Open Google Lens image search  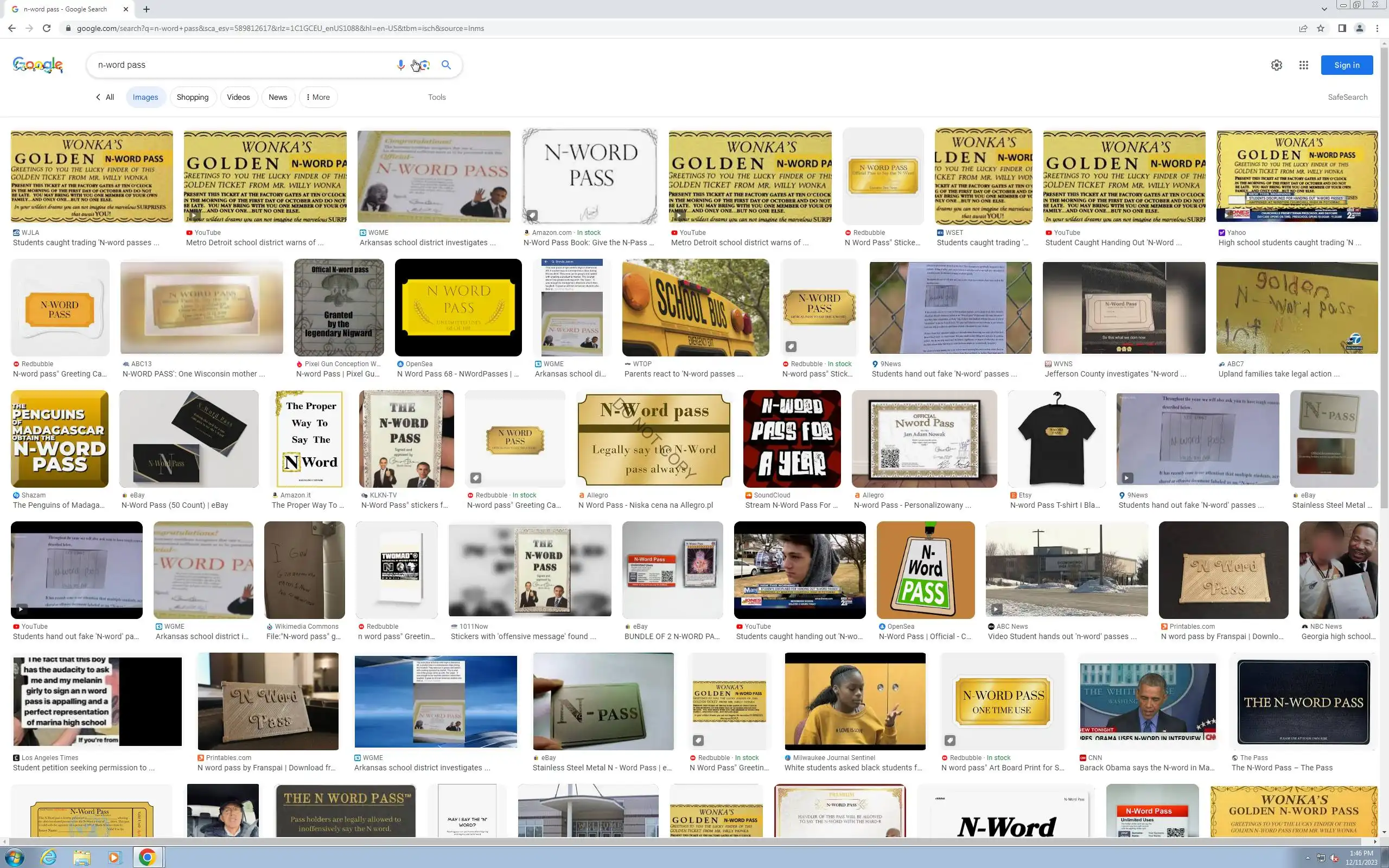click(x=424, y=65)
